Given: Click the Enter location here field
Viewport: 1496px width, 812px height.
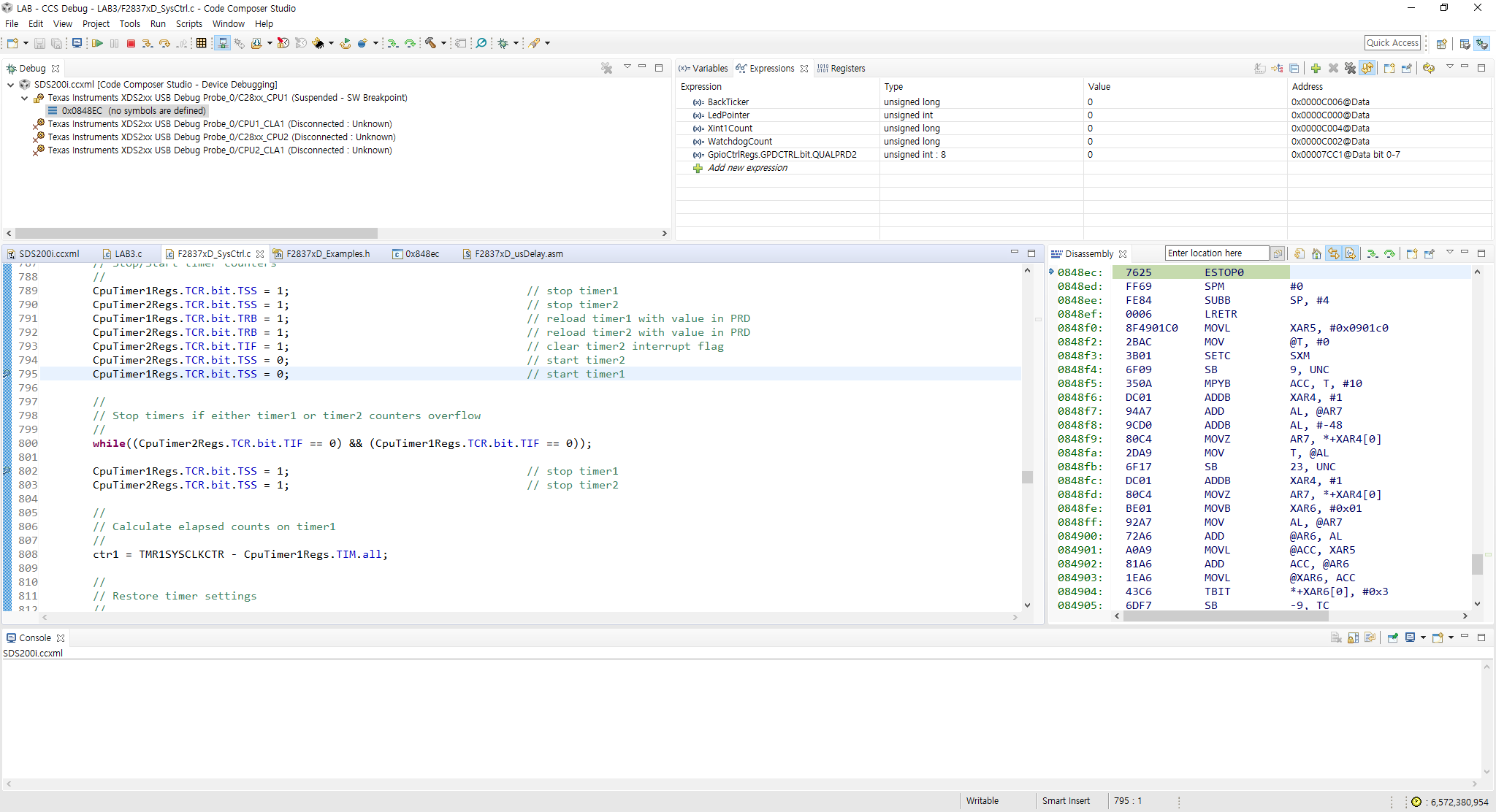Looking at the screenshot, I should click(x=1216, y=253).
